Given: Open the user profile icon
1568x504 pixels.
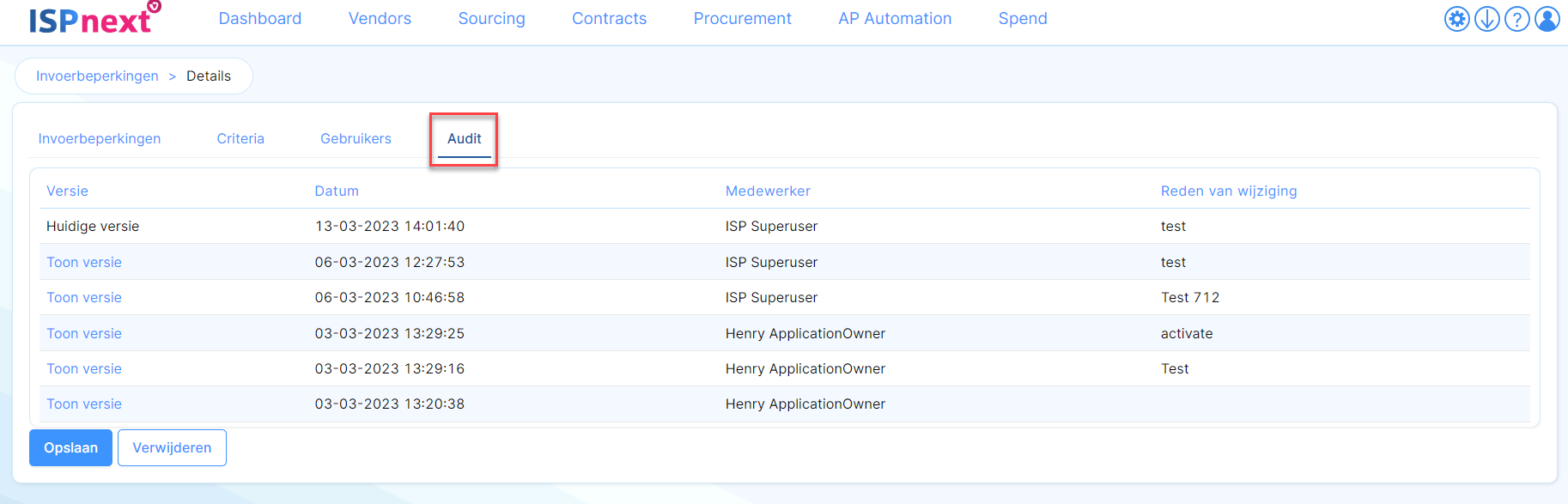Looking at the screenshot, I should coord(1547,19).
